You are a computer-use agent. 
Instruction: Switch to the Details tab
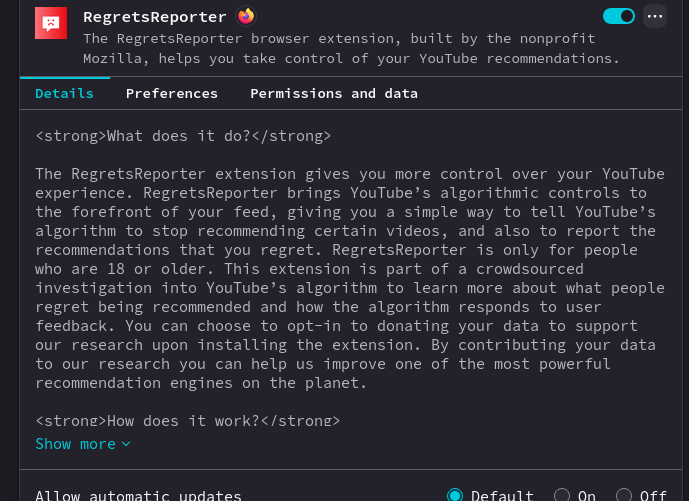coord(64,93)
